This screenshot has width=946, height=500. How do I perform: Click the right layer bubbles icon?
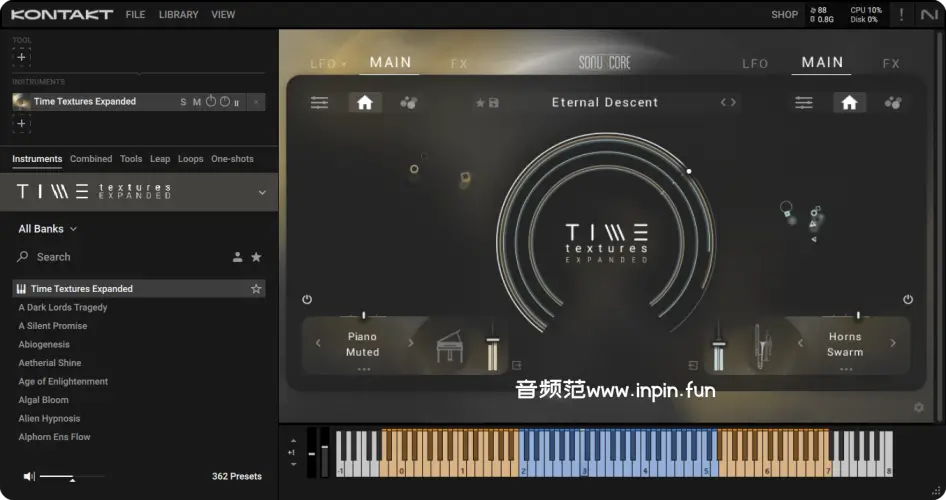pos(893,102)
